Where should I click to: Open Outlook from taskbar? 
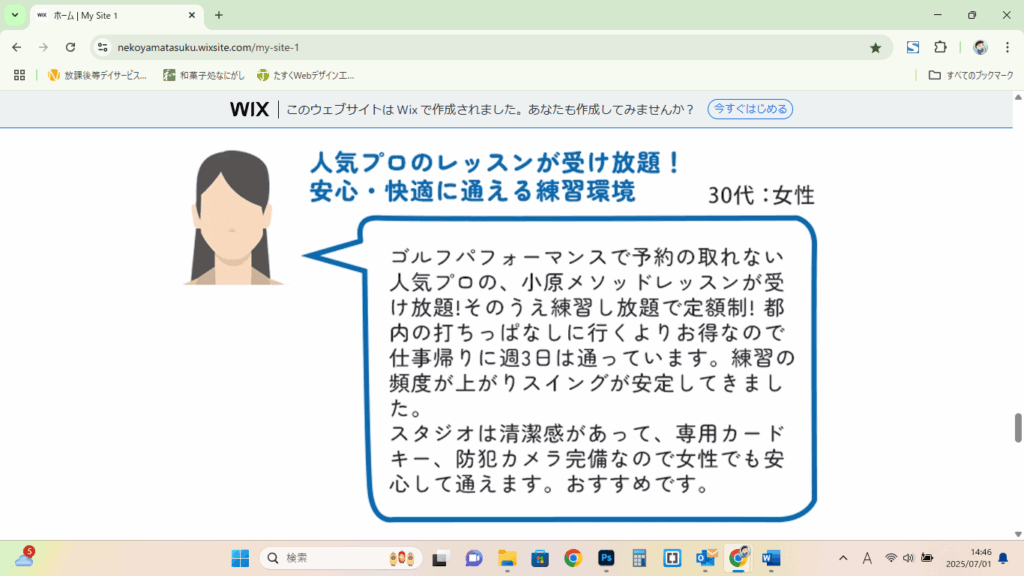click(706, 558)
